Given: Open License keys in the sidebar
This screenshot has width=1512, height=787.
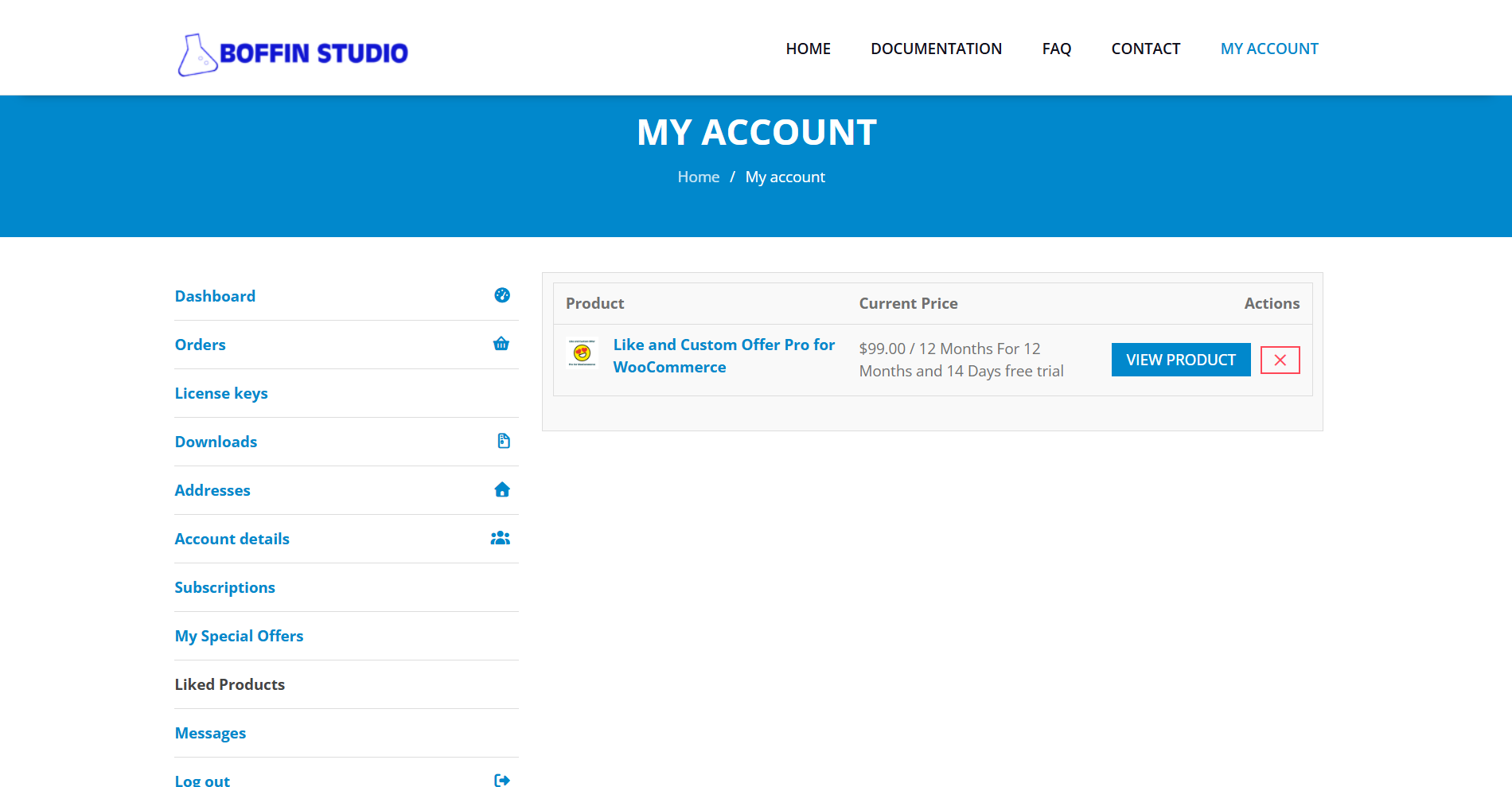Looking at the screenshot, I should pyautogui.click(x=221, y=393).
